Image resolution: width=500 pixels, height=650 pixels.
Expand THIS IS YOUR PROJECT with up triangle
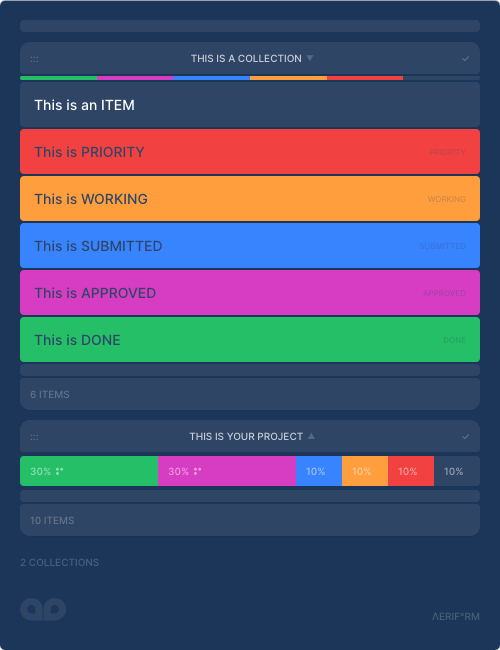[x=311, y=436]
